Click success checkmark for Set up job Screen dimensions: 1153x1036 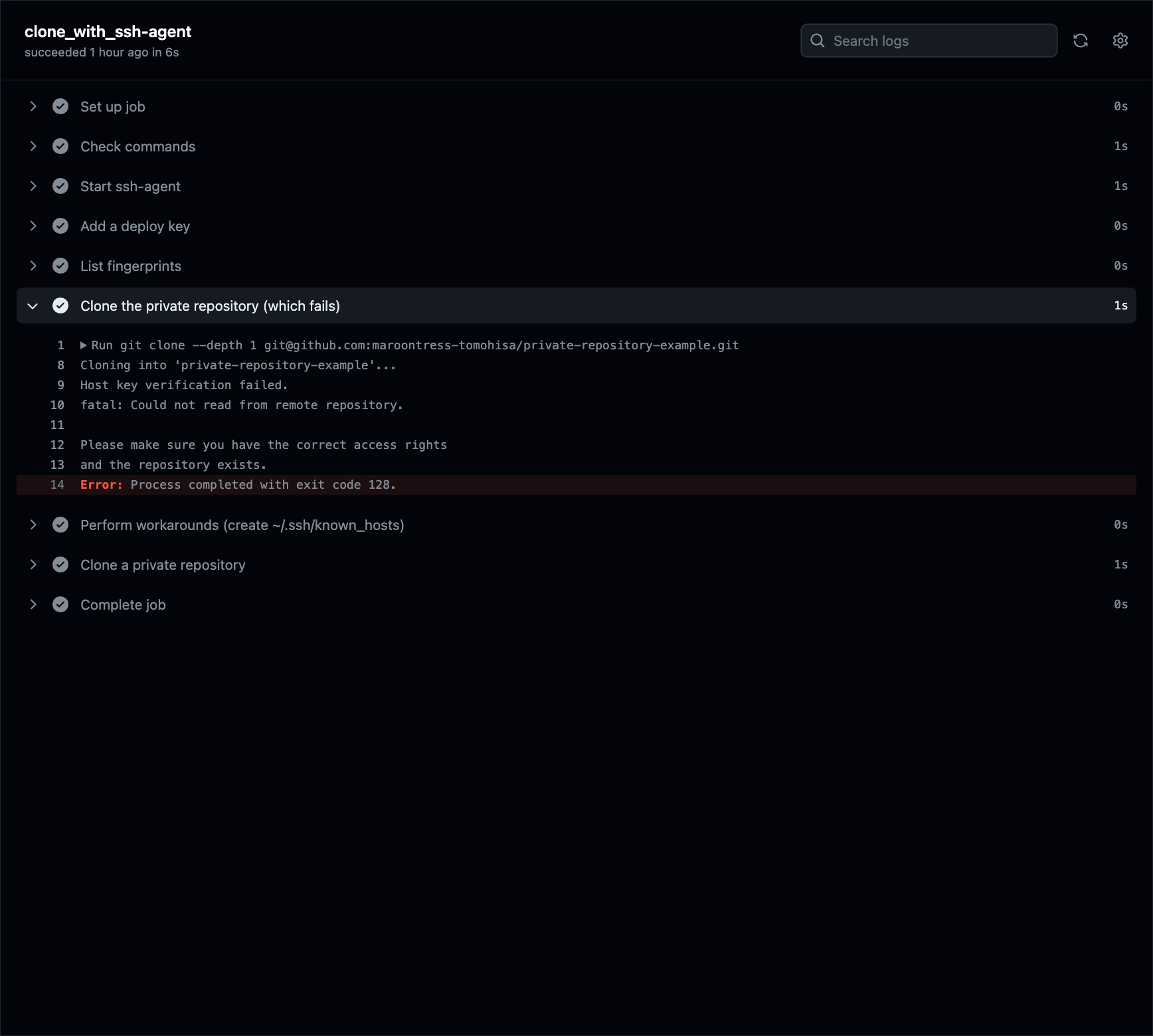pyautogui.click(x=60, y=106)
